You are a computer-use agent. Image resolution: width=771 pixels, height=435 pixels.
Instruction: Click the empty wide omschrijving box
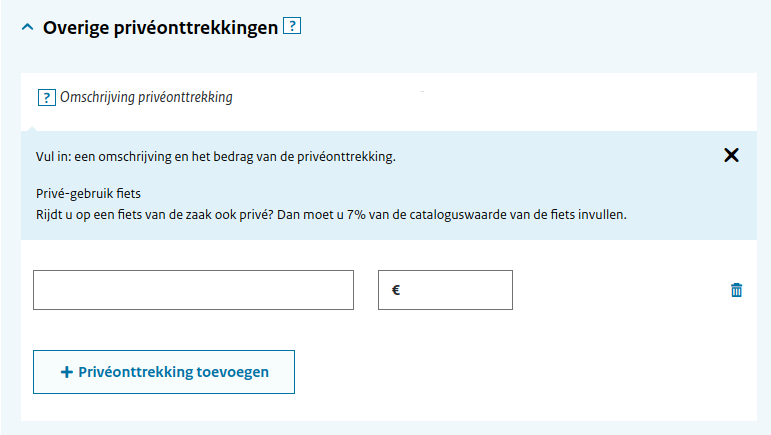click(x=193, y=290)
